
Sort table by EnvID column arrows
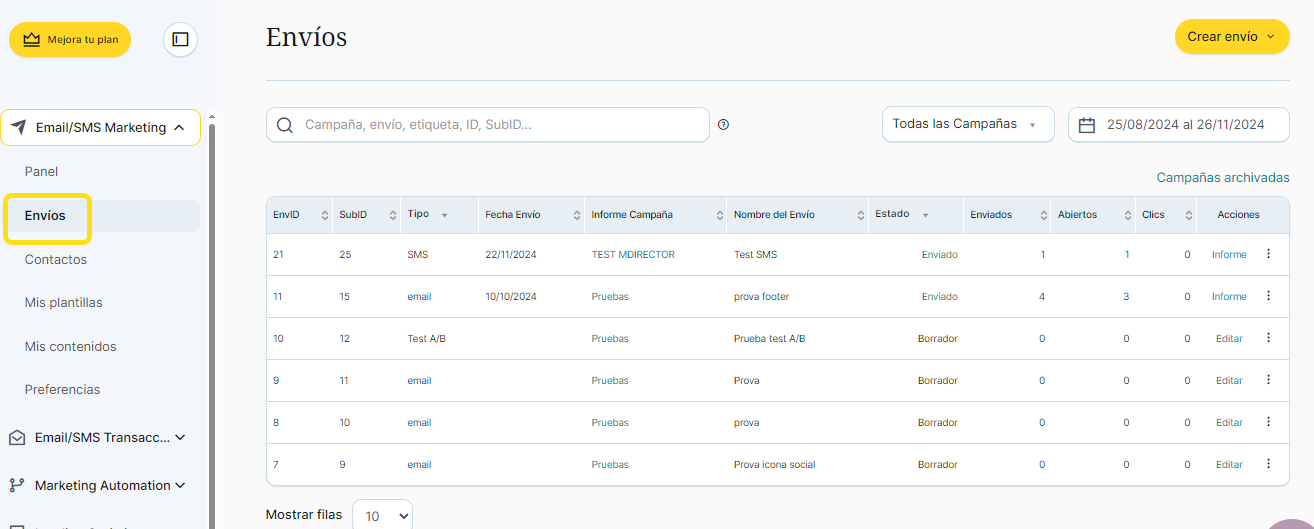[x=324, y=215]
